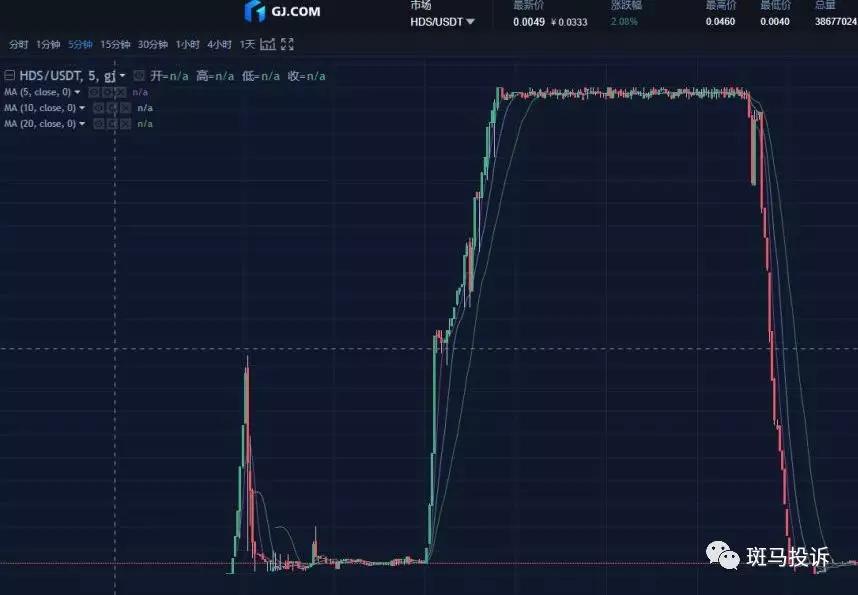Delete the MA (20, close, 0) indicator

[124, 124]
